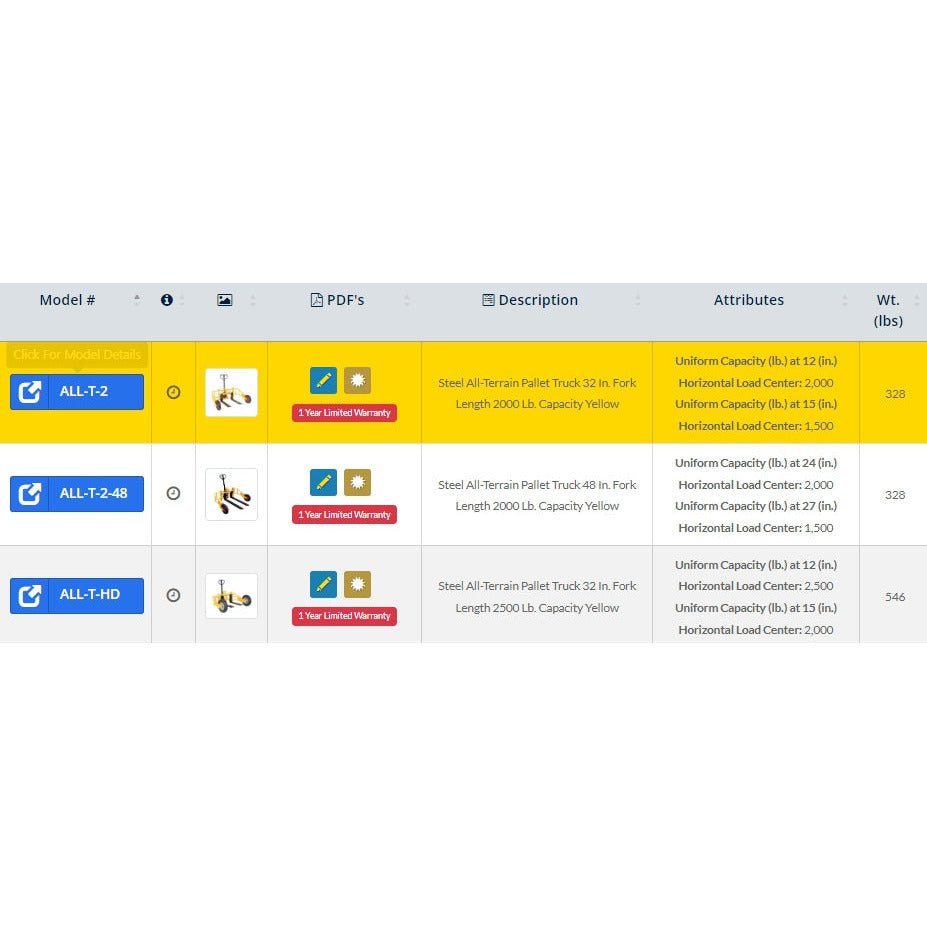The width and height of the screenshot is (927, 927).
Task: Select ALL-T-2 description text
Action: pos(537,394)
